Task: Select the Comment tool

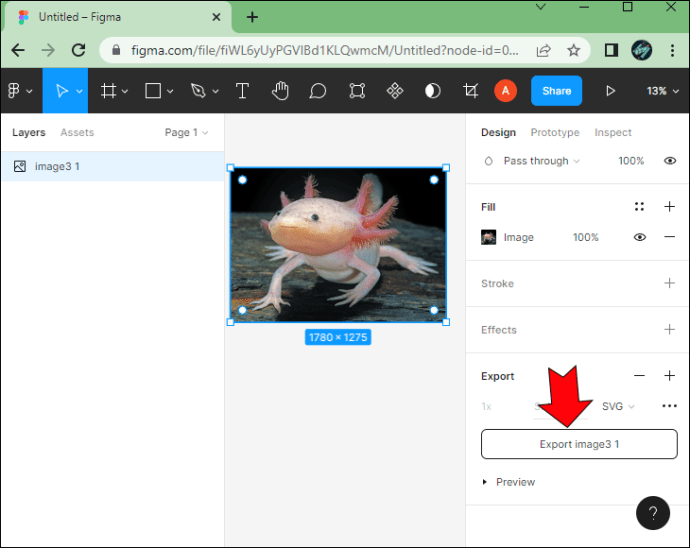Action: coord(317,91)
